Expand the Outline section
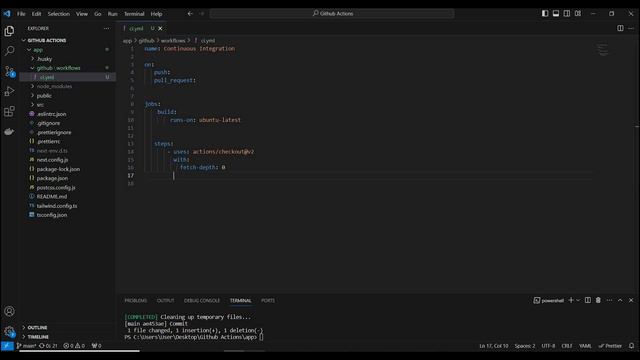 37,327
